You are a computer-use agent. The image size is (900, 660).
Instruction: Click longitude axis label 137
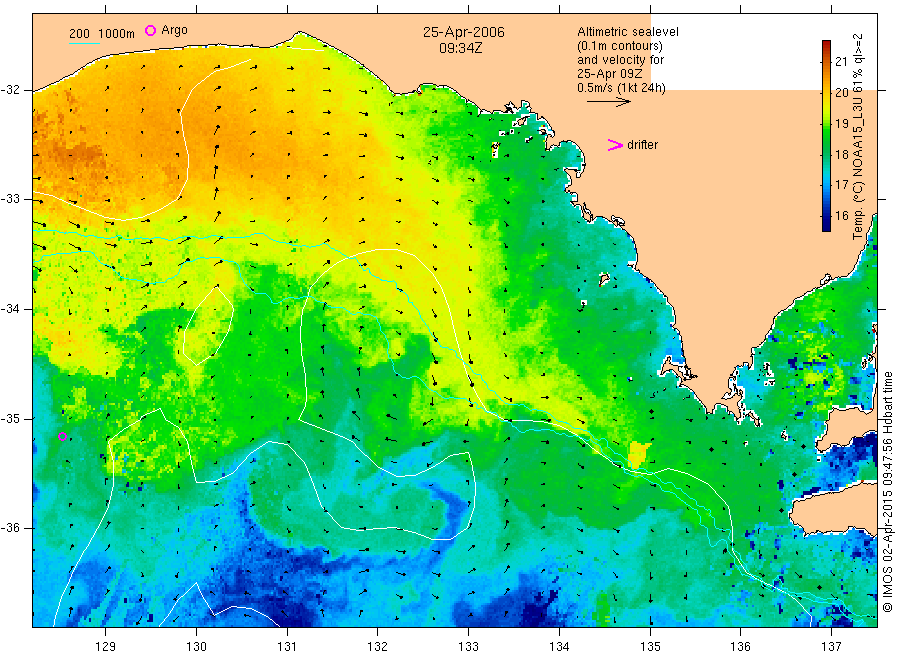point(832,647)
